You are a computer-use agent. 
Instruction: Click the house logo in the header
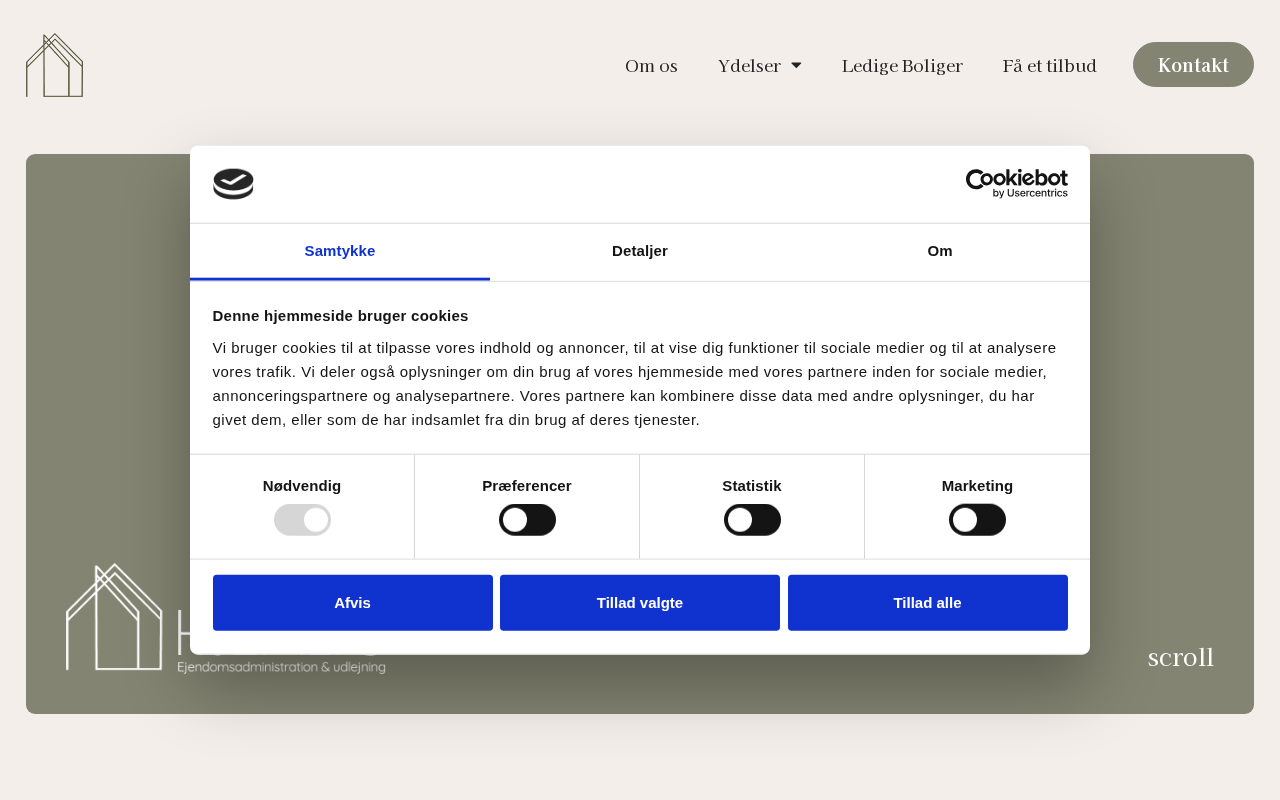click(54, 66)
